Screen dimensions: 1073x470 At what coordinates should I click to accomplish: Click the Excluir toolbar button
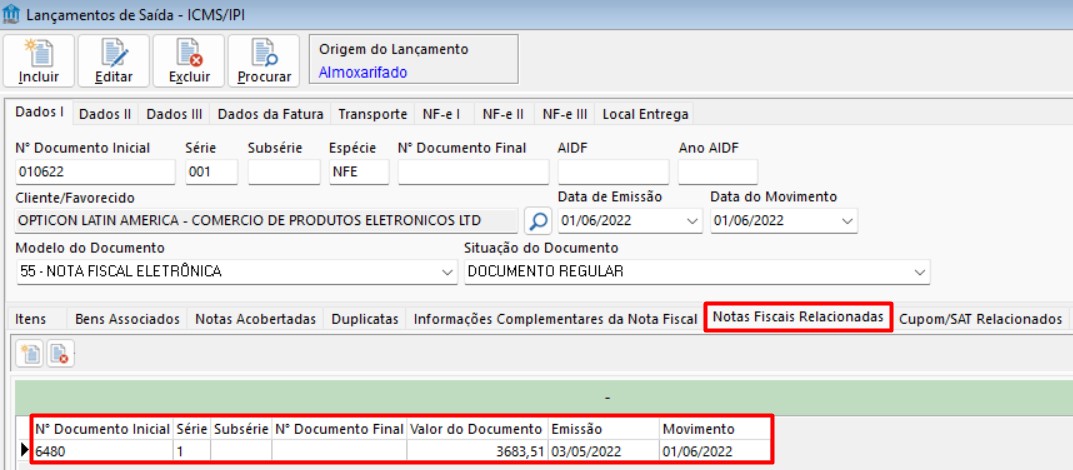(x=189, y=61)
